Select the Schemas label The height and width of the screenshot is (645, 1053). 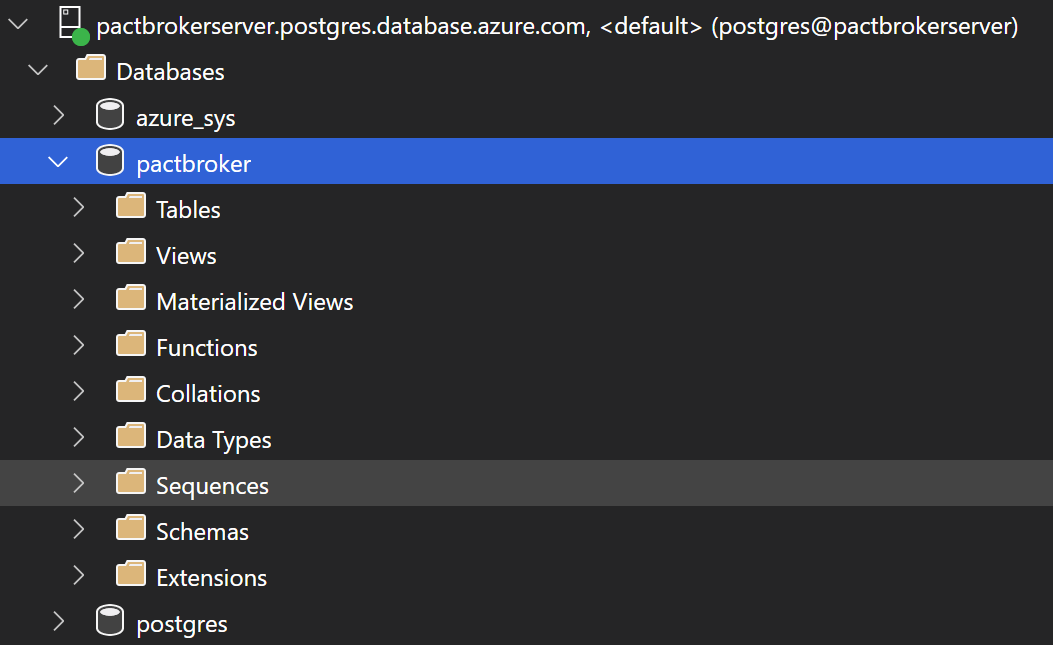(202, 532)
